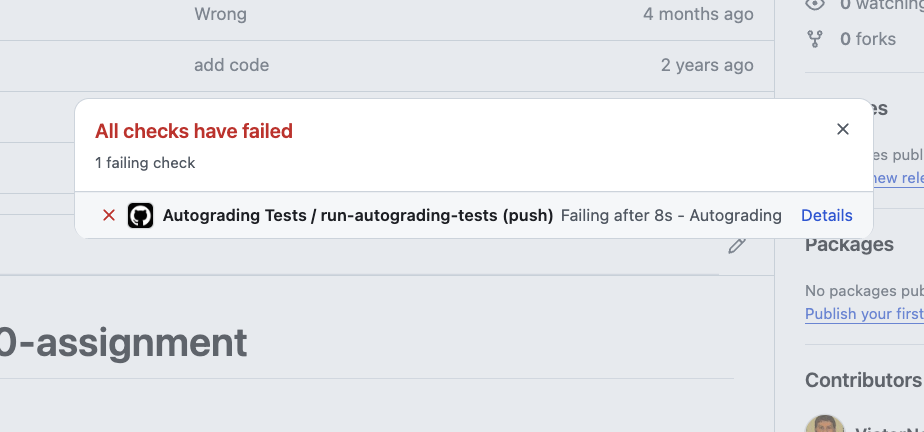Screen dimensions: 924x432
Task: Close the failed checks popup
Action: coord(843,129)
